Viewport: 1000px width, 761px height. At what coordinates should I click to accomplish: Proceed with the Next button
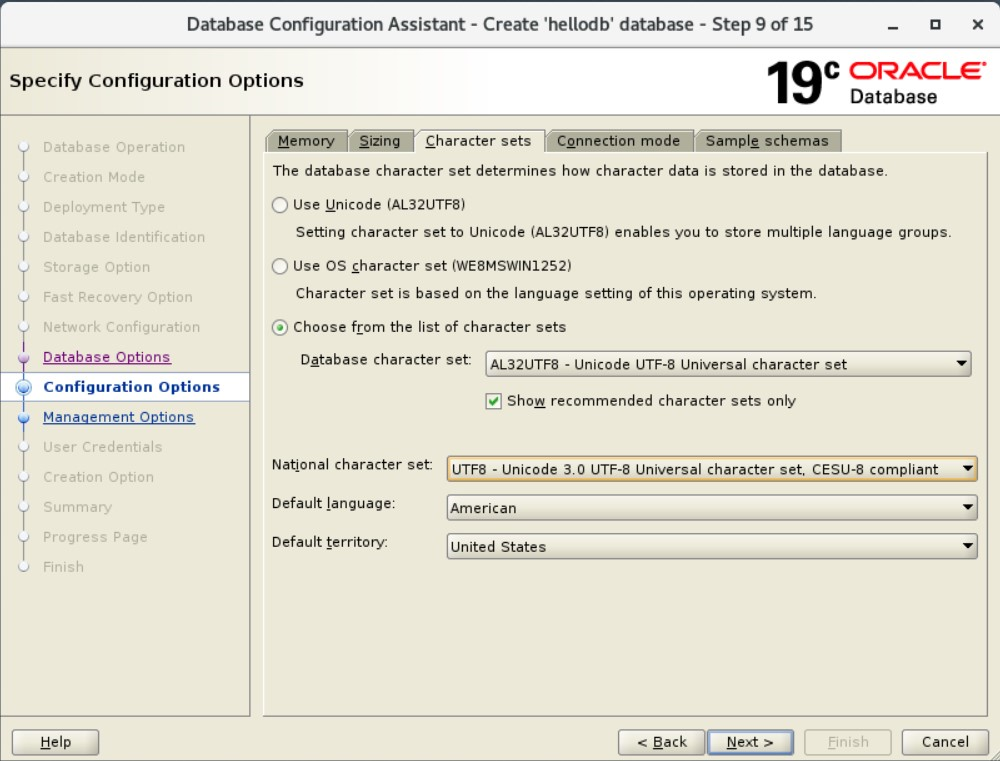(x=750, y=742)
